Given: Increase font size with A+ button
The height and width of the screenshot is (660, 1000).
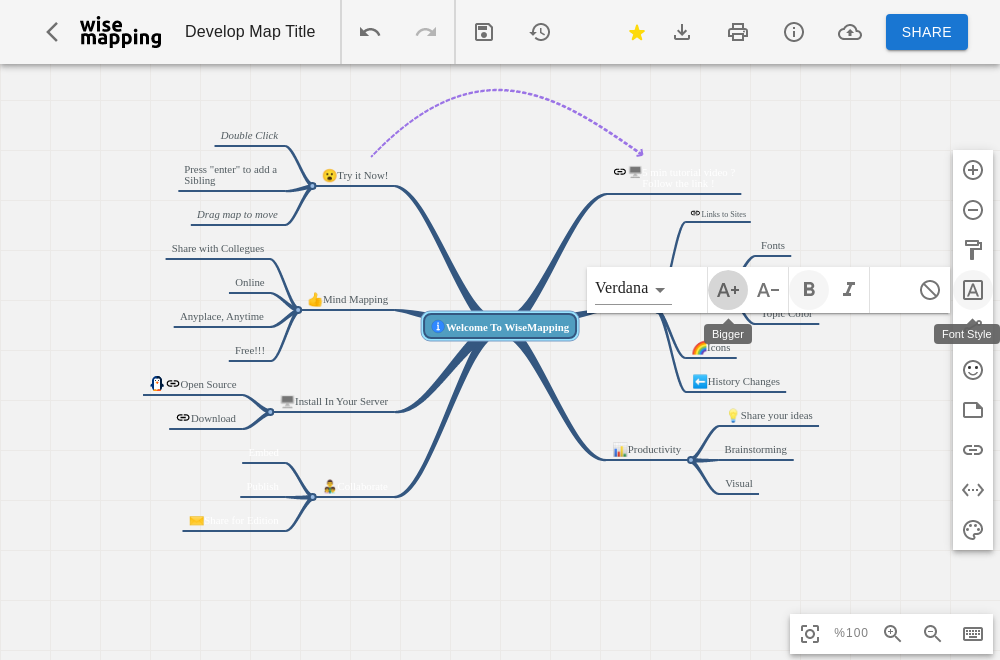Looking at the screenshot, I should coord(728,290).
